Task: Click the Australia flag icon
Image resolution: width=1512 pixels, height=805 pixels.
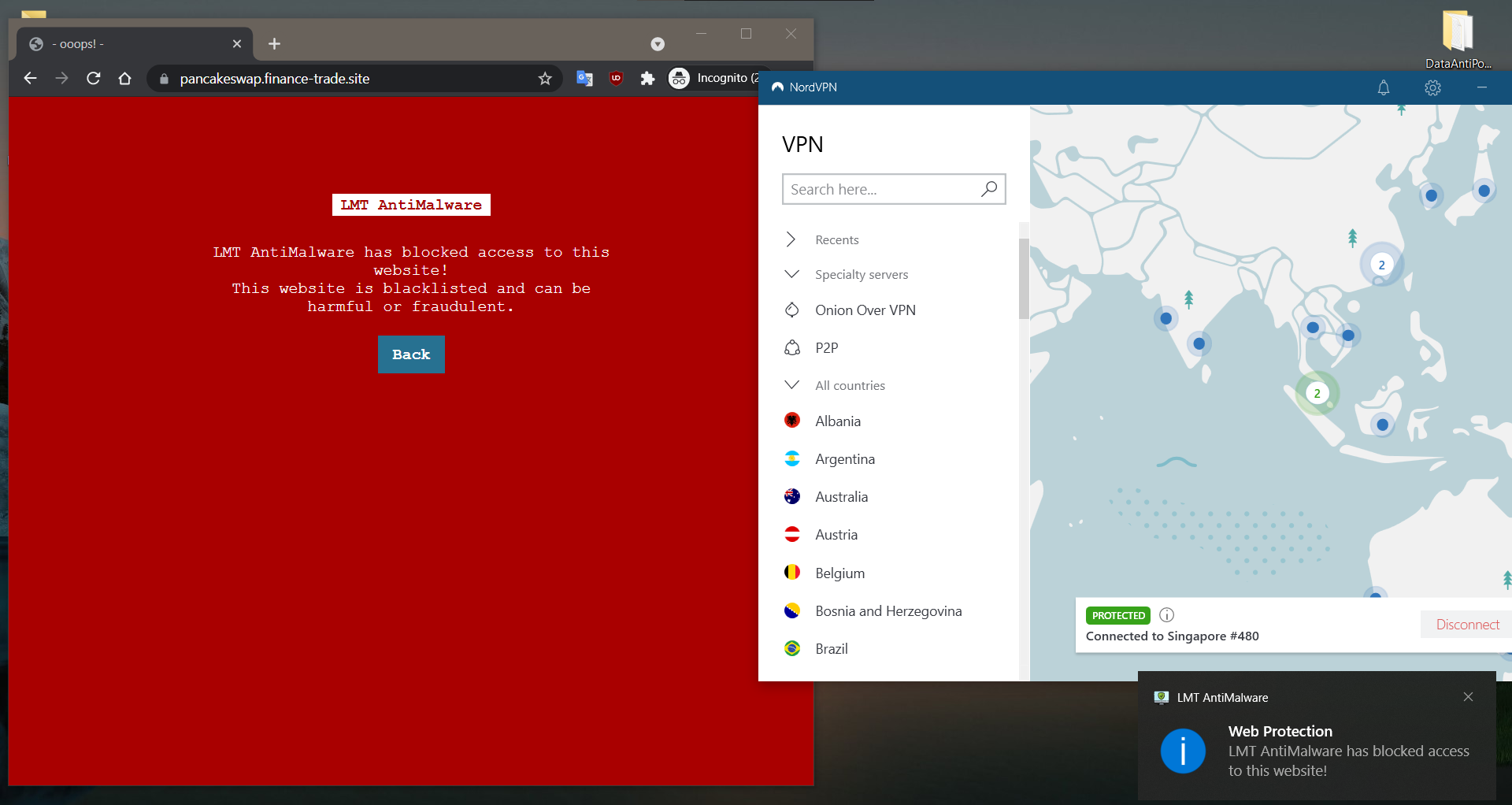Action: (x=792, y=496)
